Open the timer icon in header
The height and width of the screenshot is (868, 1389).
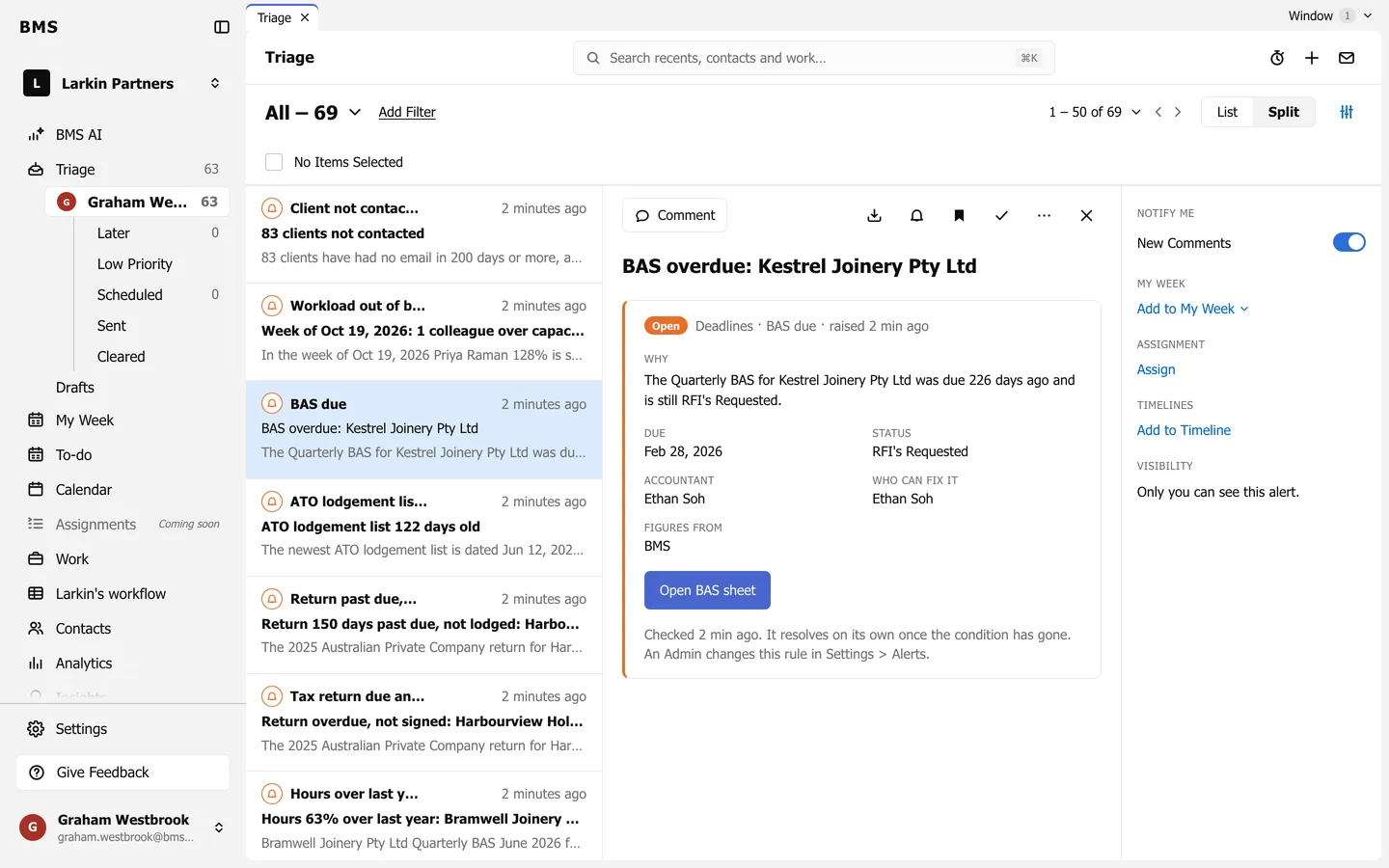pyautogui.click(x=1277, y=58)
